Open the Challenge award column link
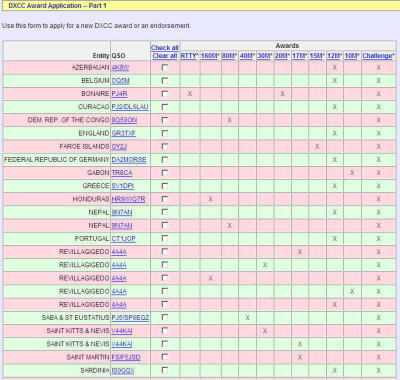The width and height of the screenshot is (400, 380). point(378,56)
